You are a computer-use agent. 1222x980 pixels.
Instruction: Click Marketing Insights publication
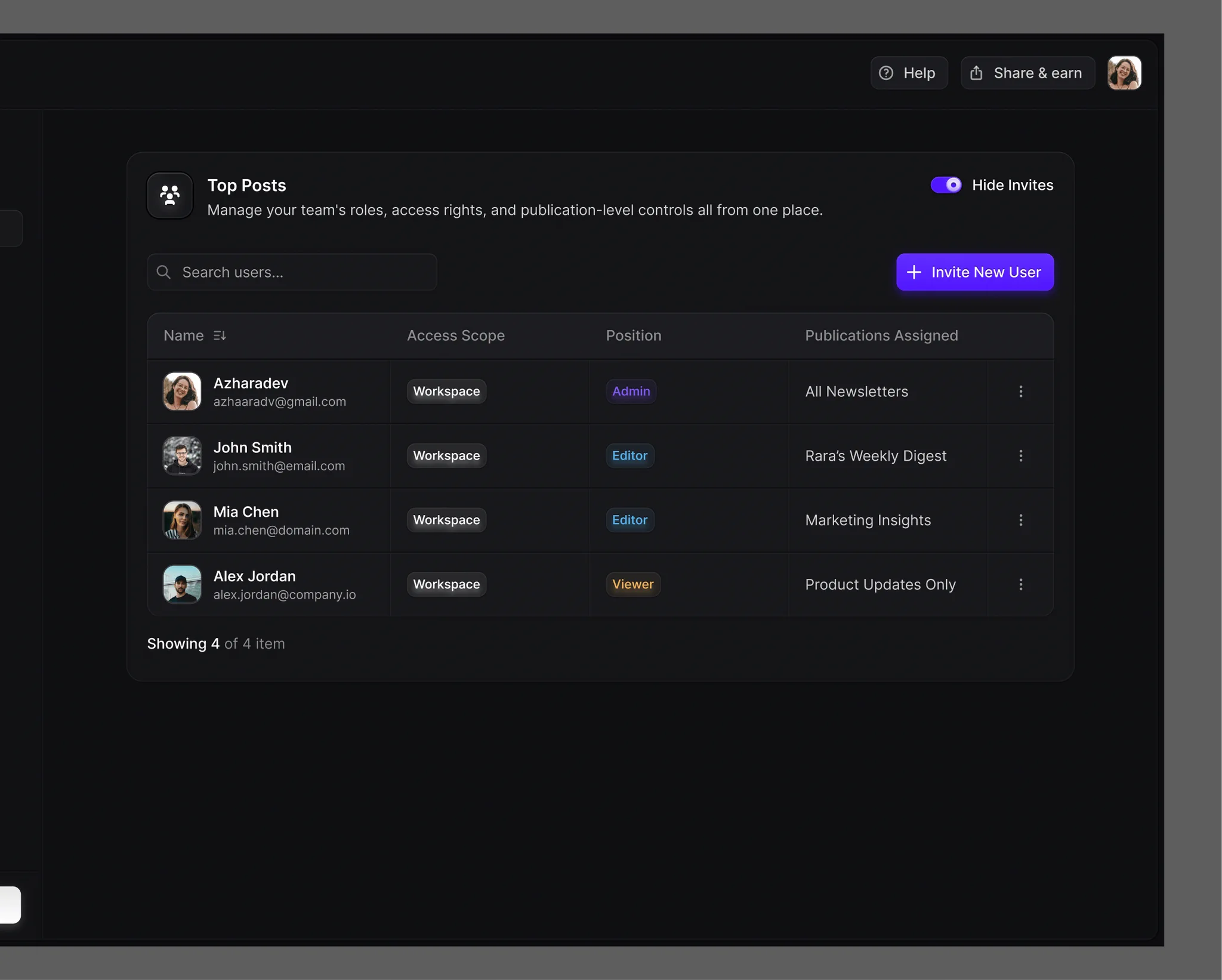(868, 520)
